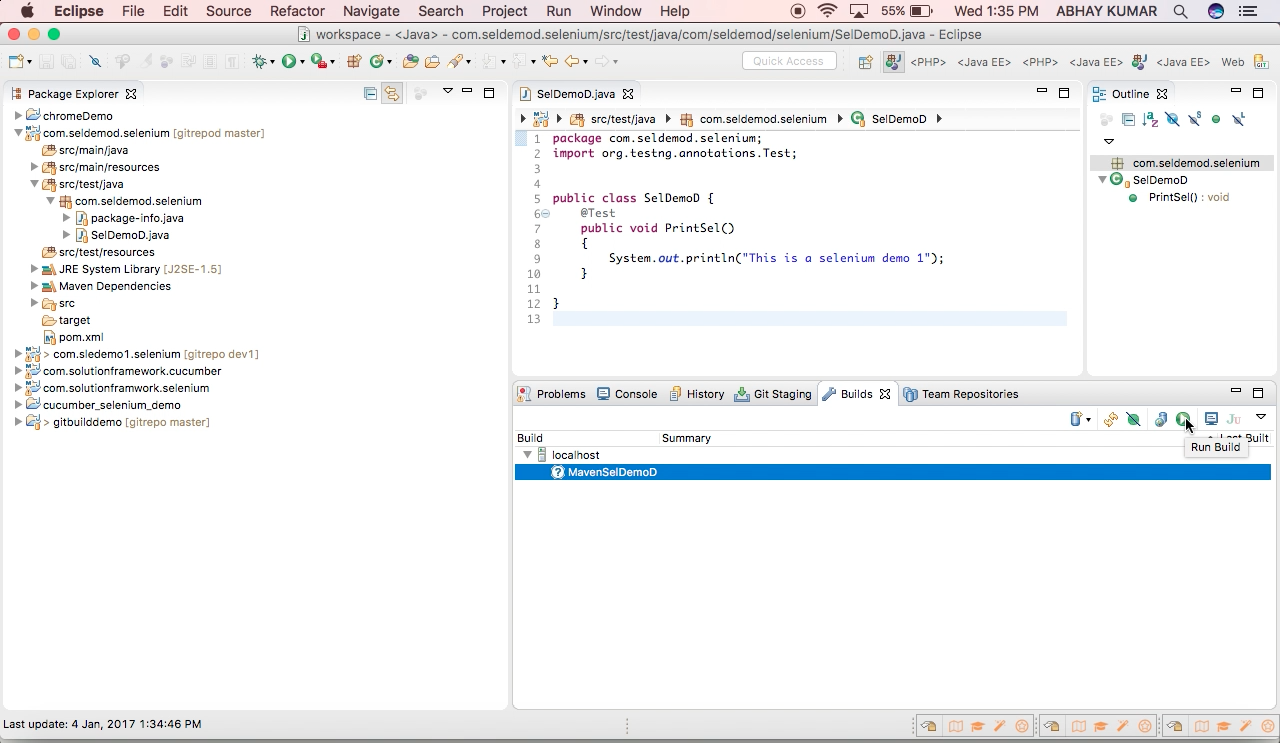Click the Last Edit Location arrow icon
The image size is (1280, 743).
[x=549, y=61]
